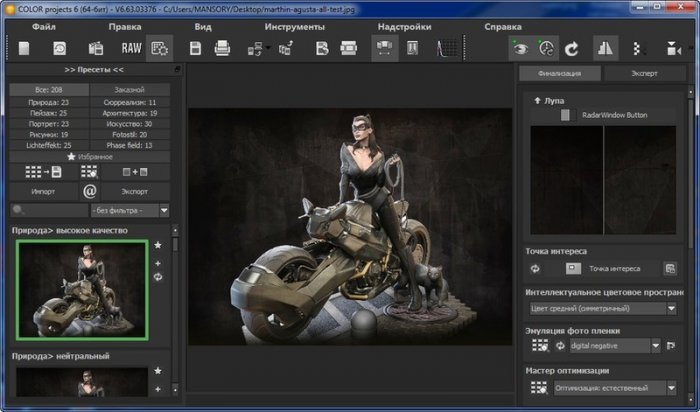
Task: Expand the 'digital negative' film emulation dropdown
Action: tap(655, 346)
